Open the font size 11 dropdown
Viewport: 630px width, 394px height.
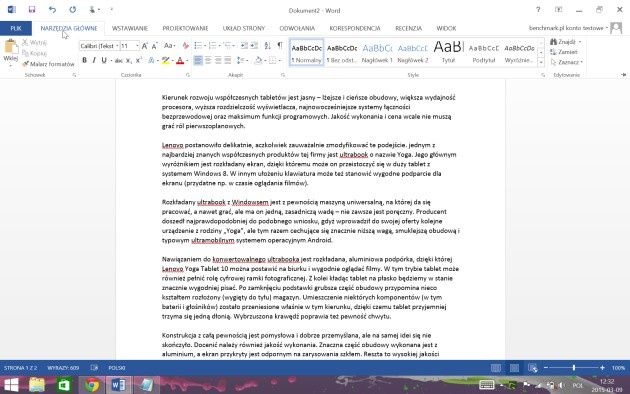[x=137, y=46]
